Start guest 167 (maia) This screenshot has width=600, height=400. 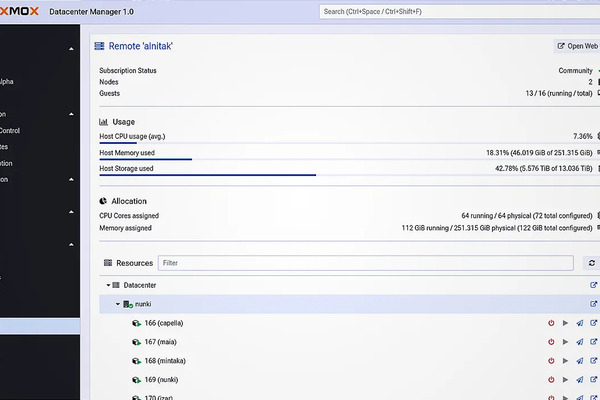[x=565, y=342]
